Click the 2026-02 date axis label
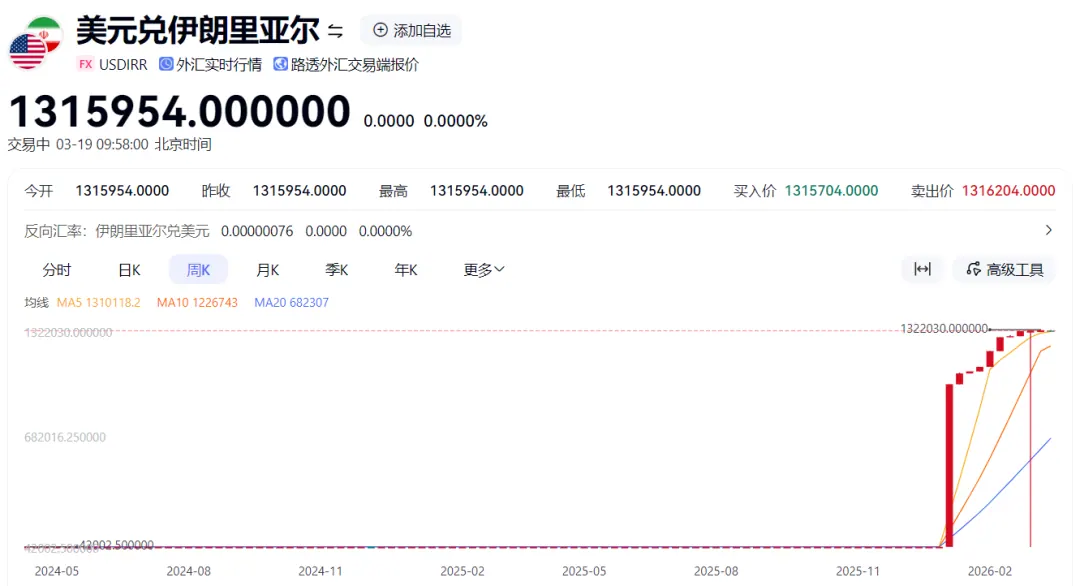The height and width of the screenshot is (586, 1080). [x=990, y=571]
